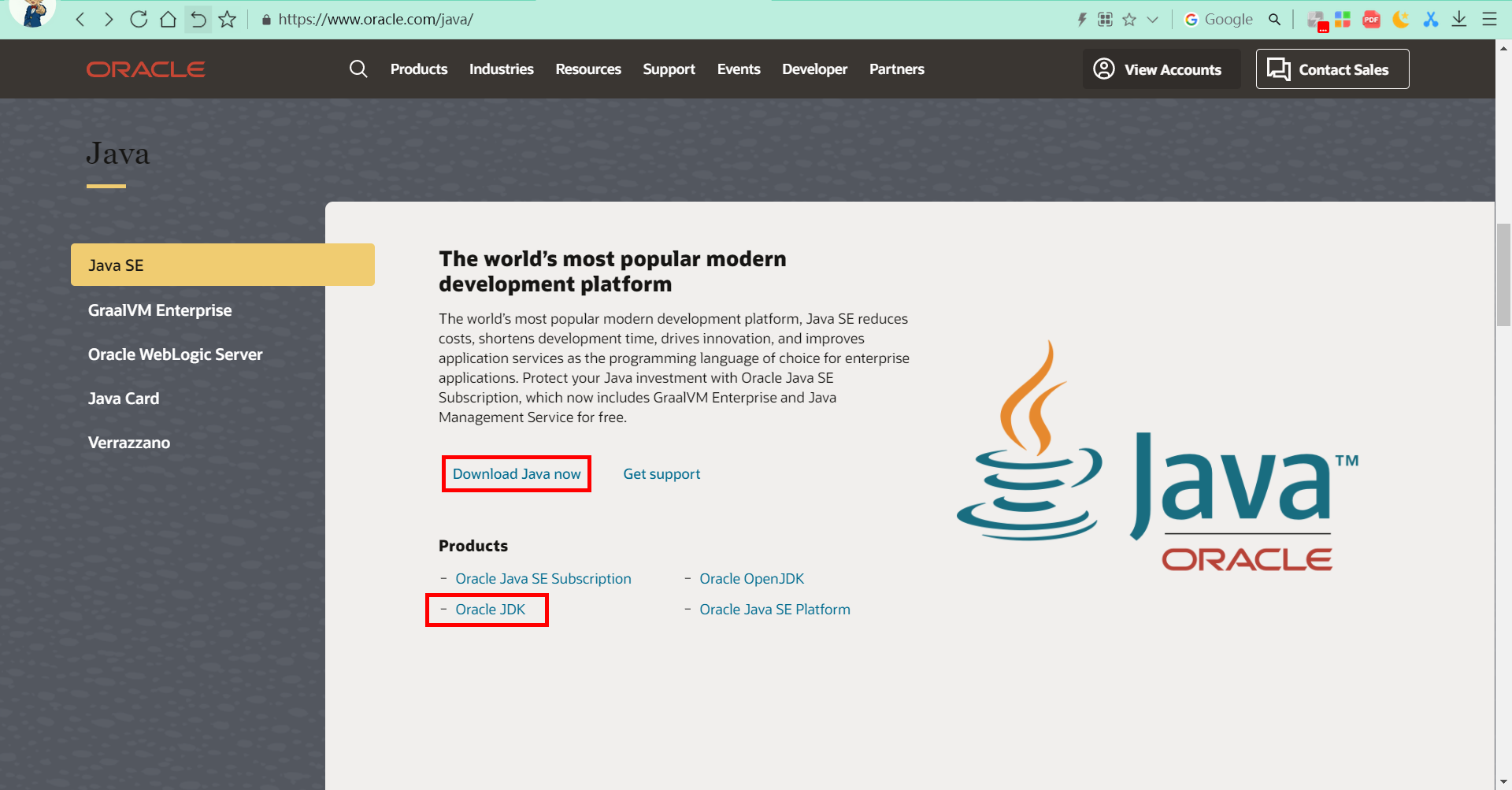Open Oracle Java SE Subscription link
The height and width of the screenshot is (790, 1512).
(543, 579)
